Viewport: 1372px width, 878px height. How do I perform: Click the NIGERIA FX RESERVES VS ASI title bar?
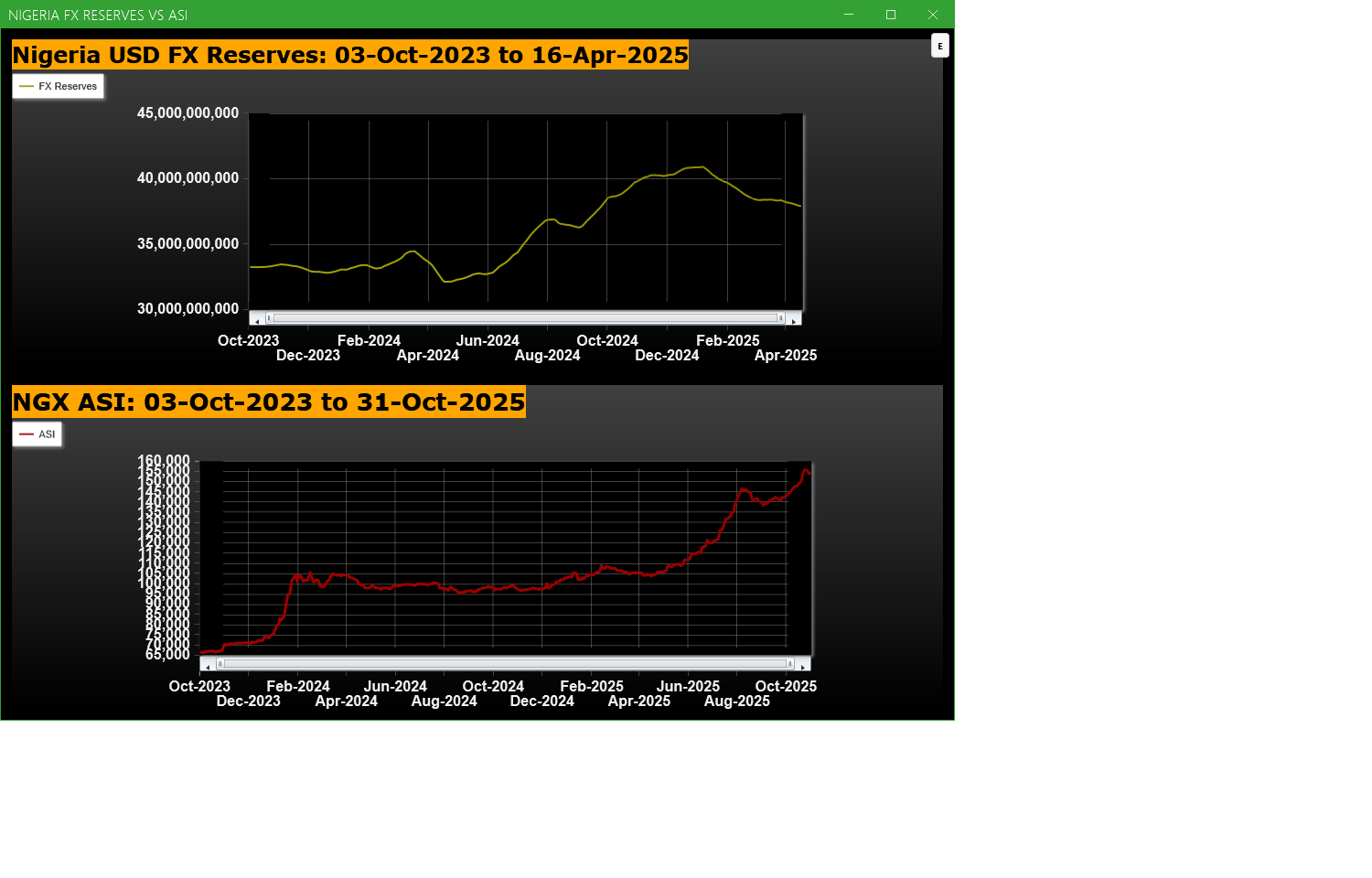(x=99, y=15)
